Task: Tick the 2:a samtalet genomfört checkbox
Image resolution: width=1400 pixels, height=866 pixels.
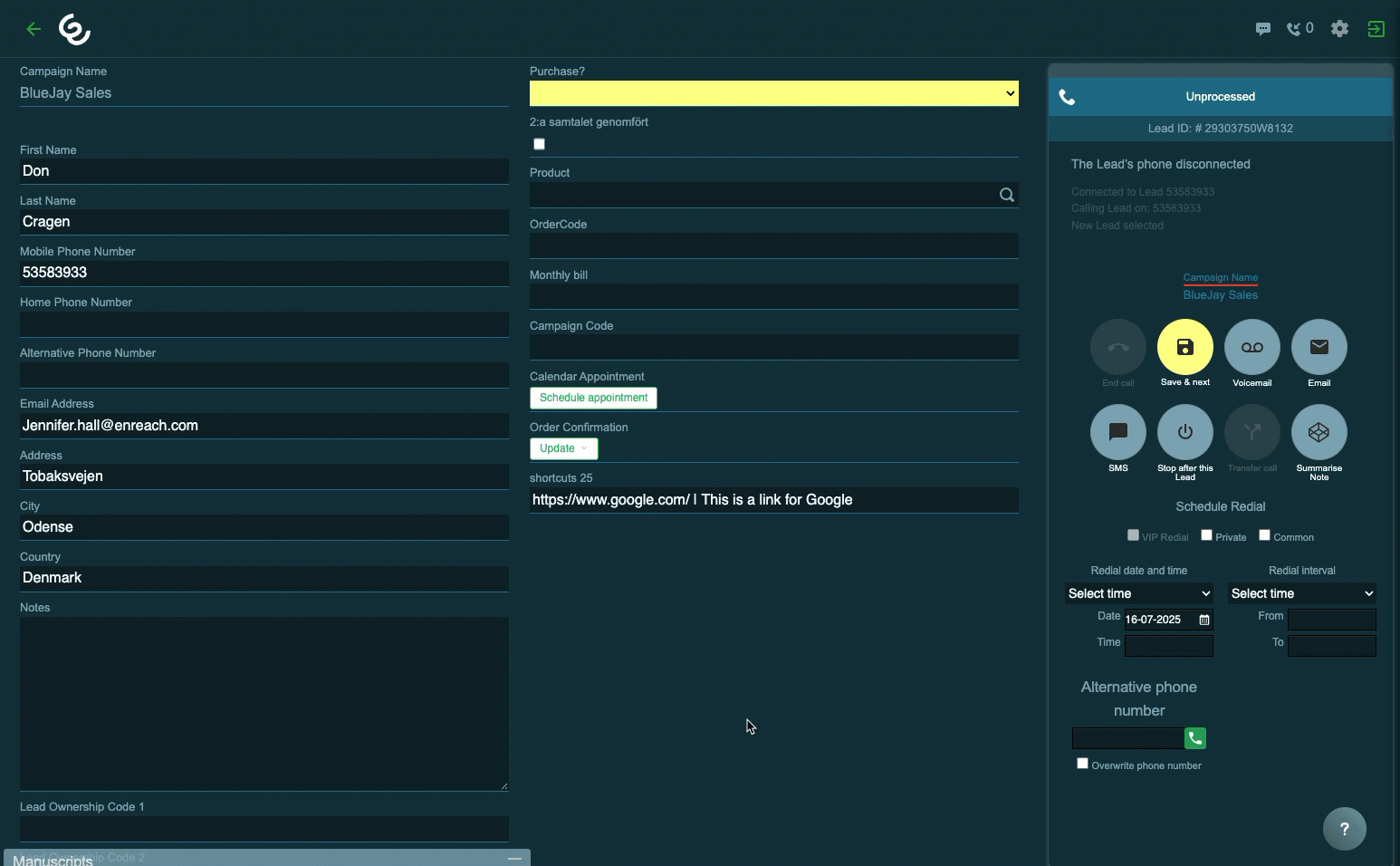Action: (540, 144)
